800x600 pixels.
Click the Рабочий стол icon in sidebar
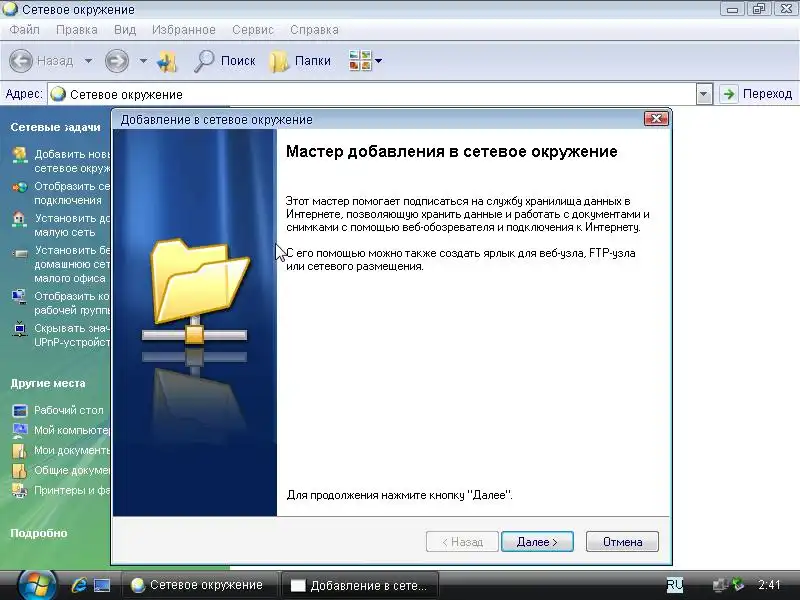coord(19,410)
